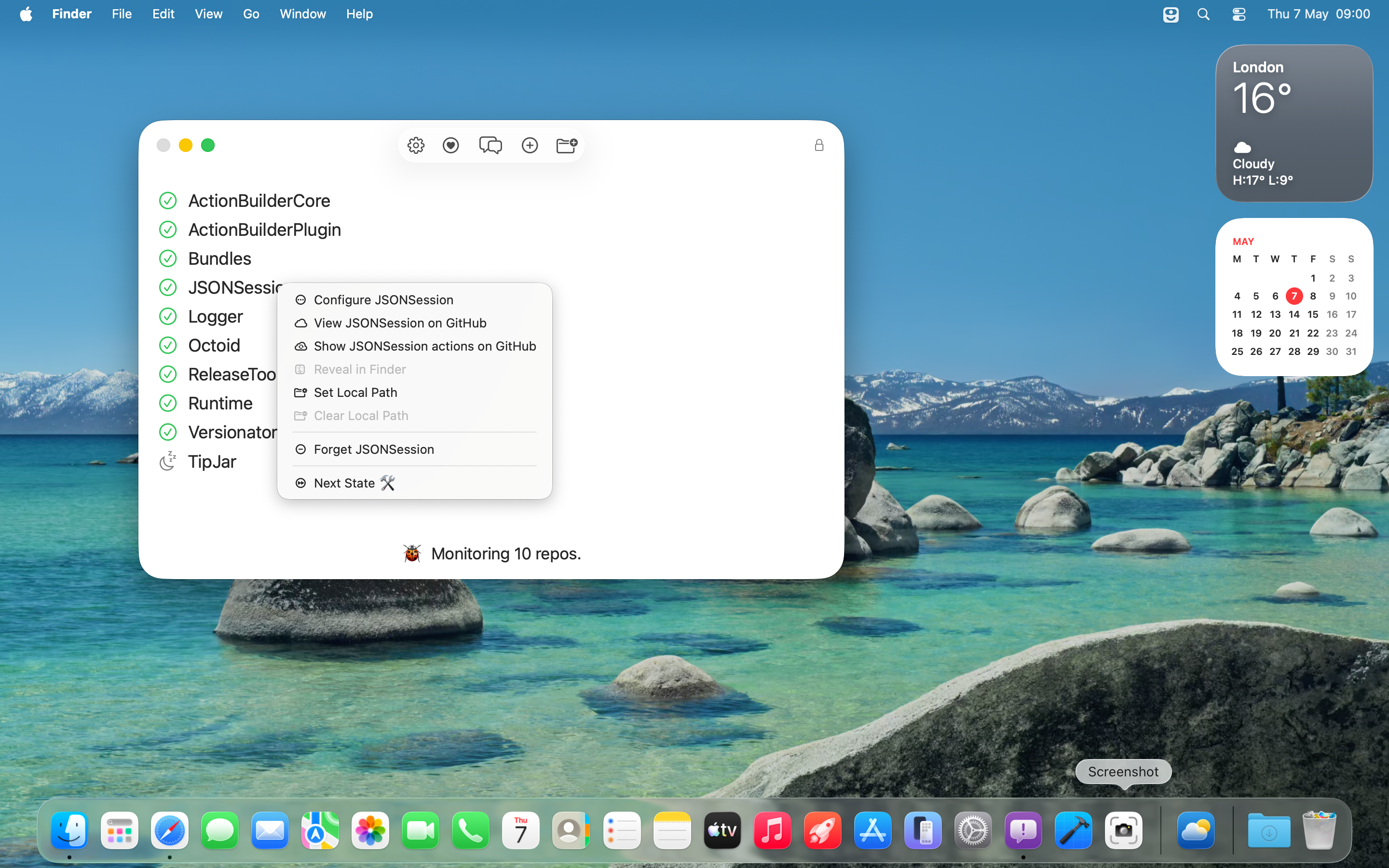
Task: Open Maps from the Dock
Action: 320,830
